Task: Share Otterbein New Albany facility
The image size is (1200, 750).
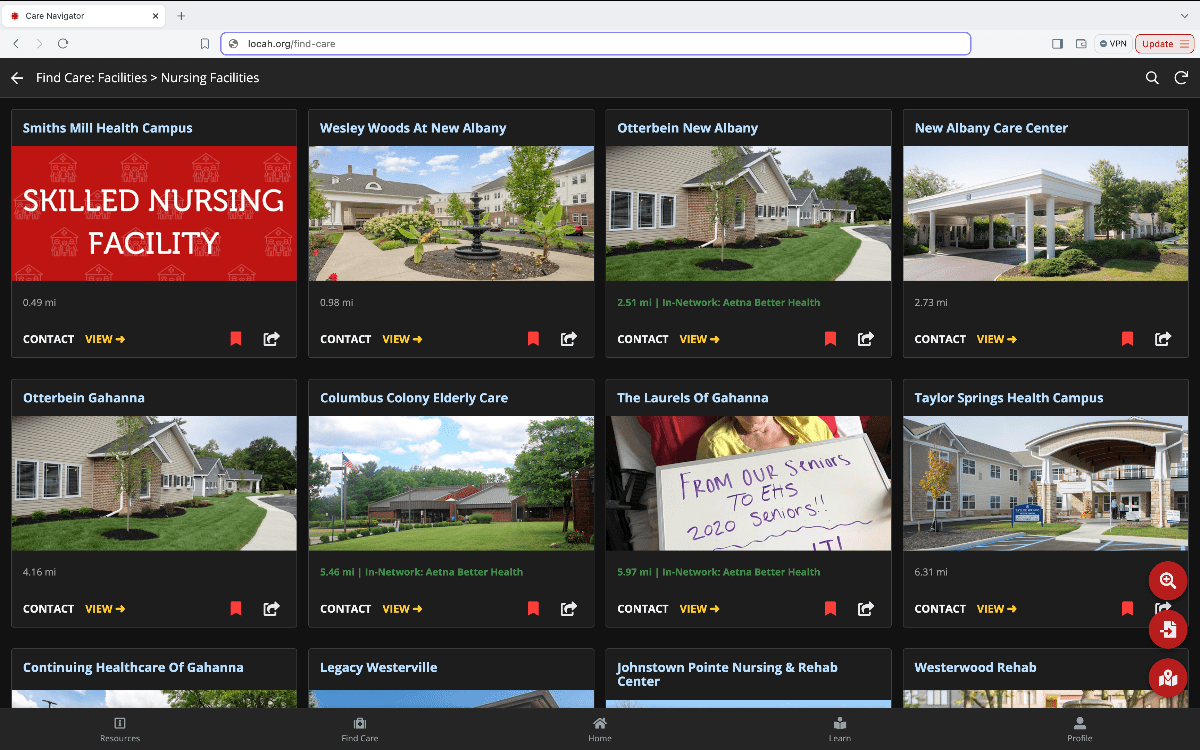Action: 866,339
